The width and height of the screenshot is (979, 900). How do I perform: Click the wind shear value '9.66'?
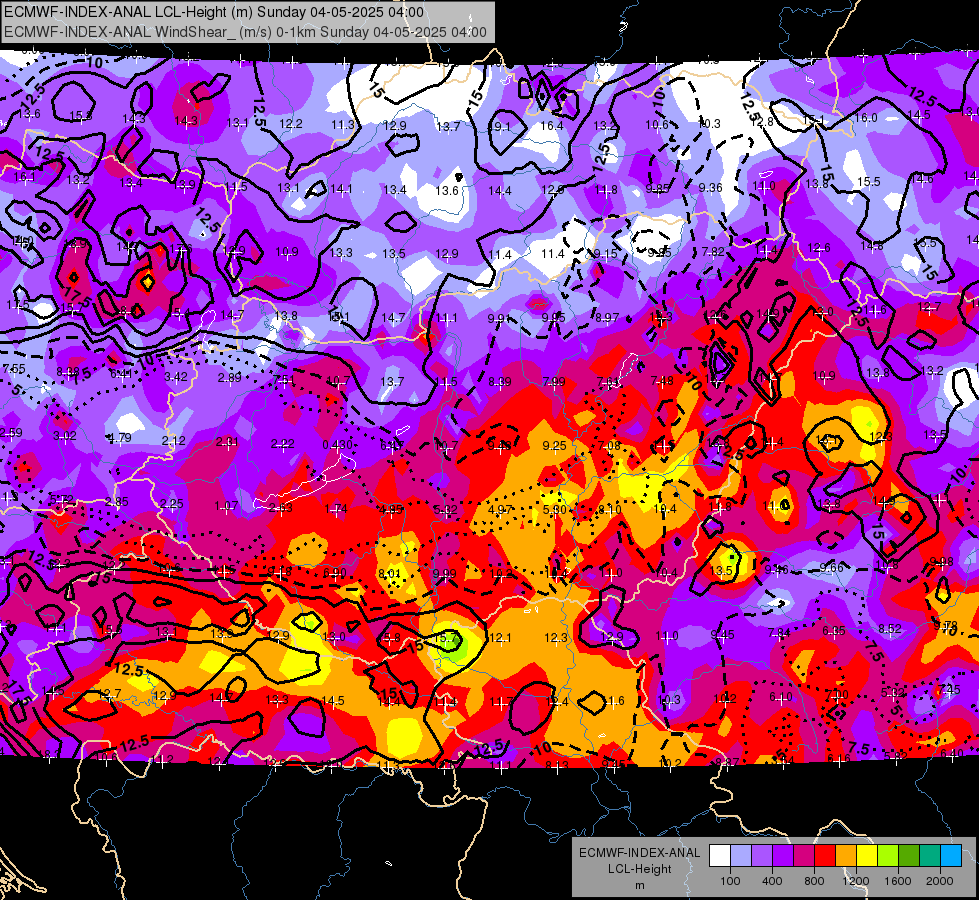pyautogui.click(x=831, y=567)
